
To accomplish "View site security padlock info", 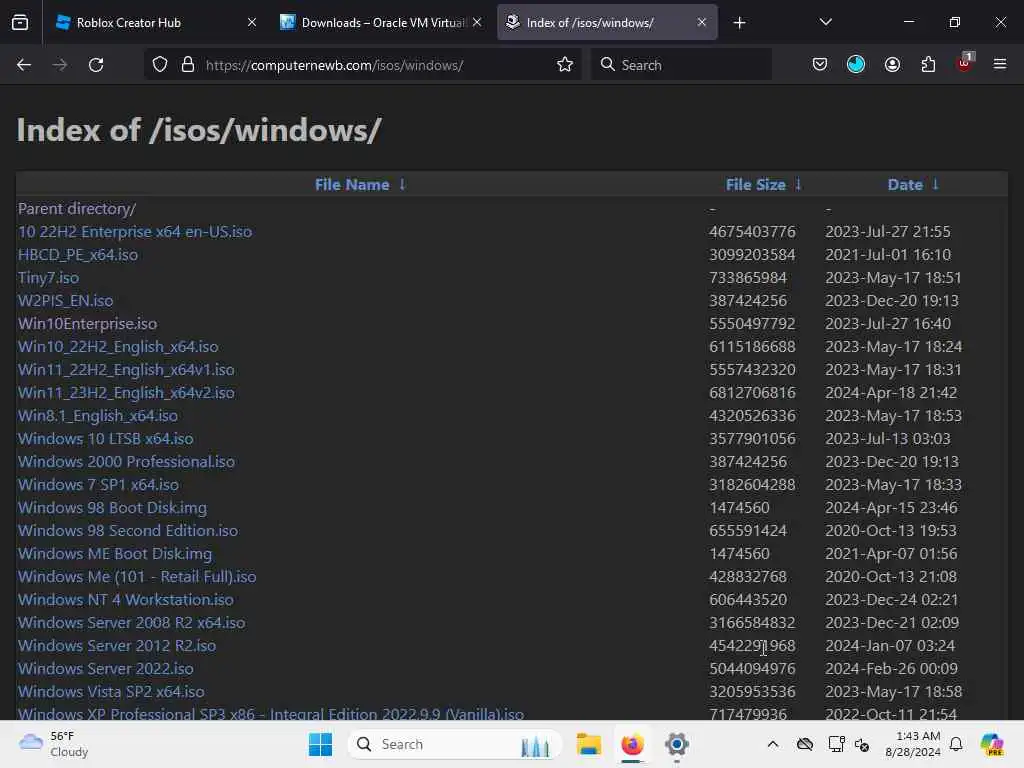I will pyautogui.click(x=188, y=65).
